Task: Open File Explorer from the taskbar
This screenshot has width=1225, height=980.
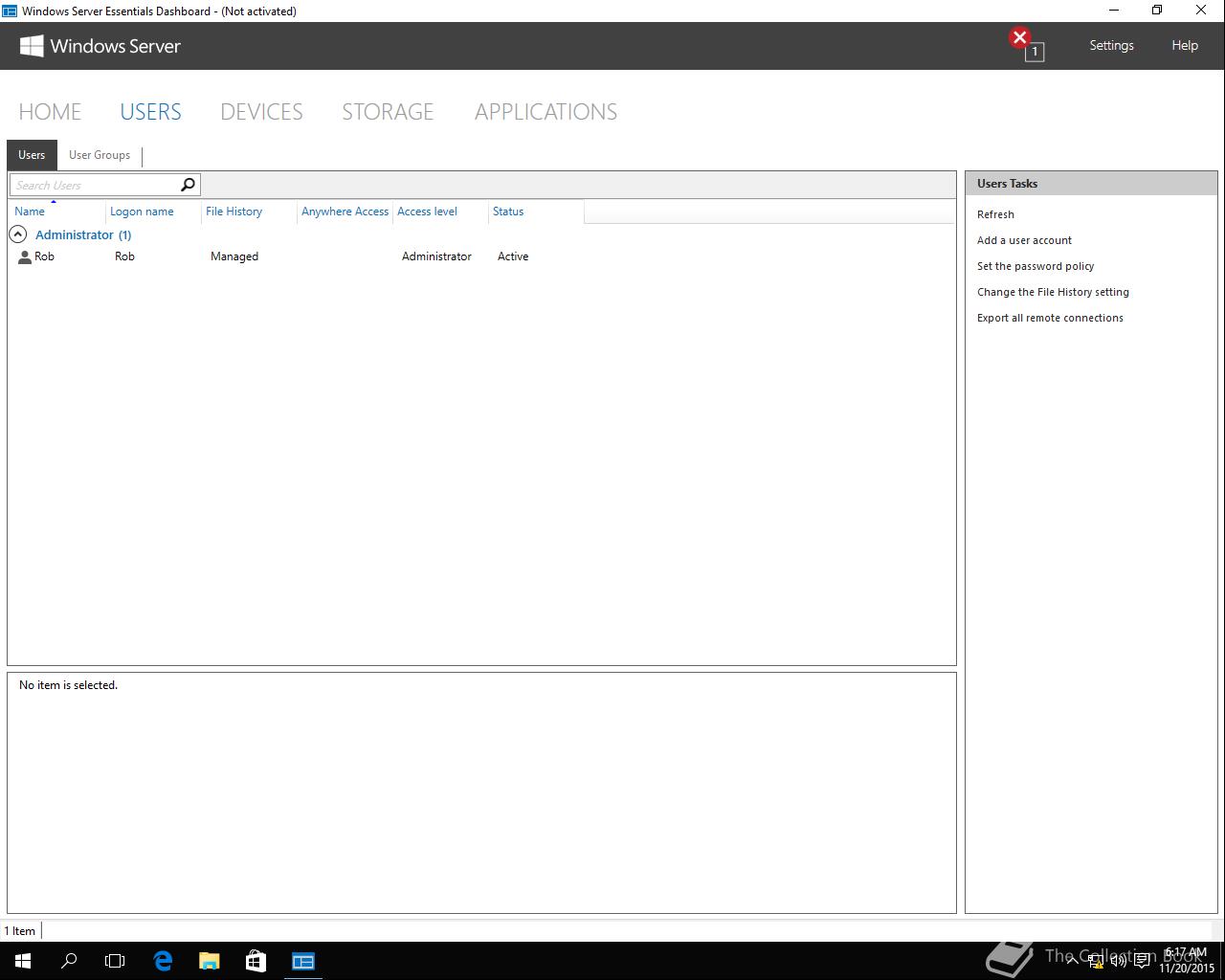Action: click(209, 961)
